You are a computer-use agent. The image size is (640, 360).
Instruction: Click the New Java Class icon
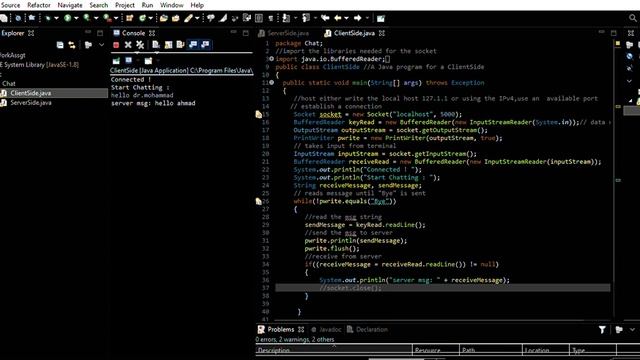142,18
